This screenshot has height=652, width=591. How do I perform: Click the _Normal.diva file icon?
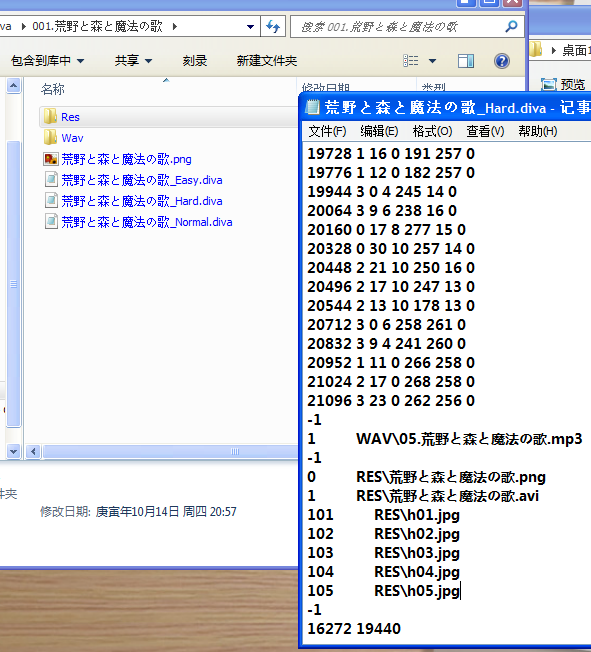(x=51, y=222)
